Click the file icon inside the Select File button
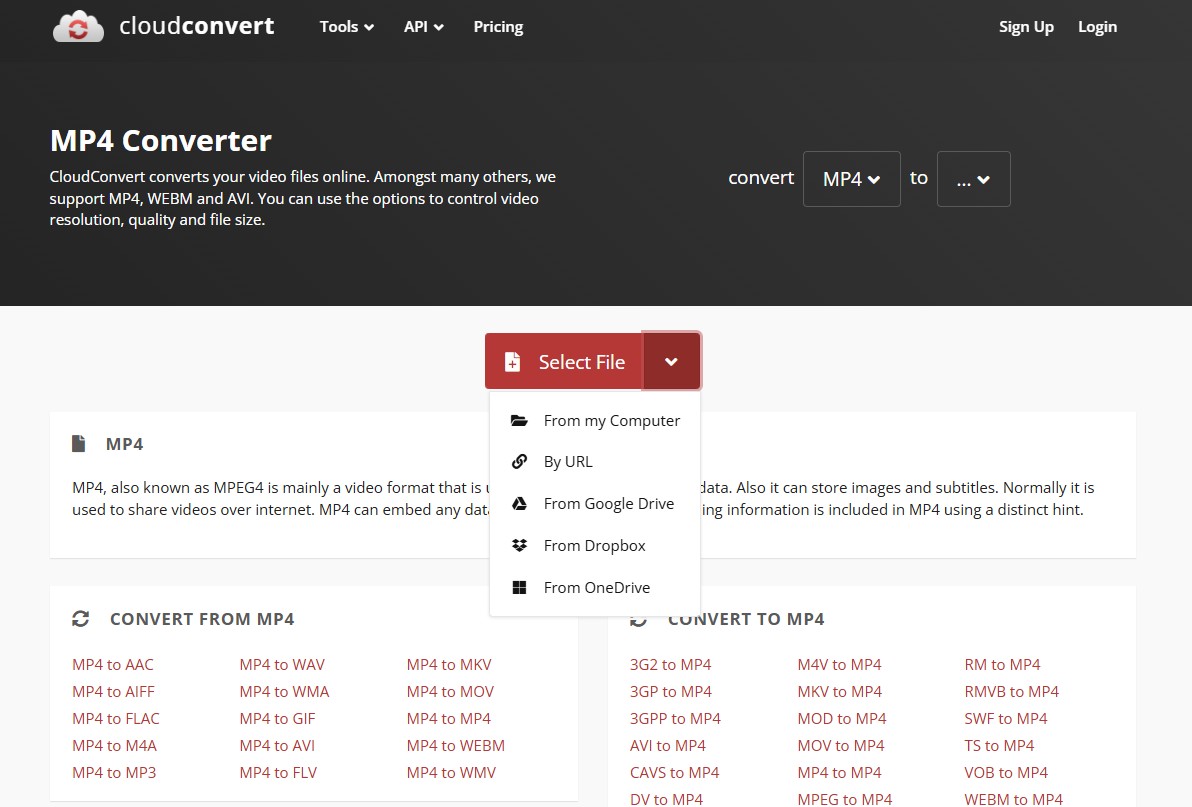The height and width of the screenshot is (807, 1192). tap(513, 360)
